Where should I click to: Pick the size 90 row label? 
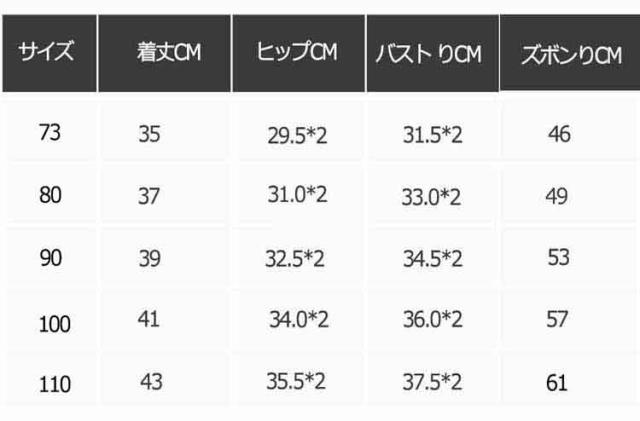click(49, 258)
